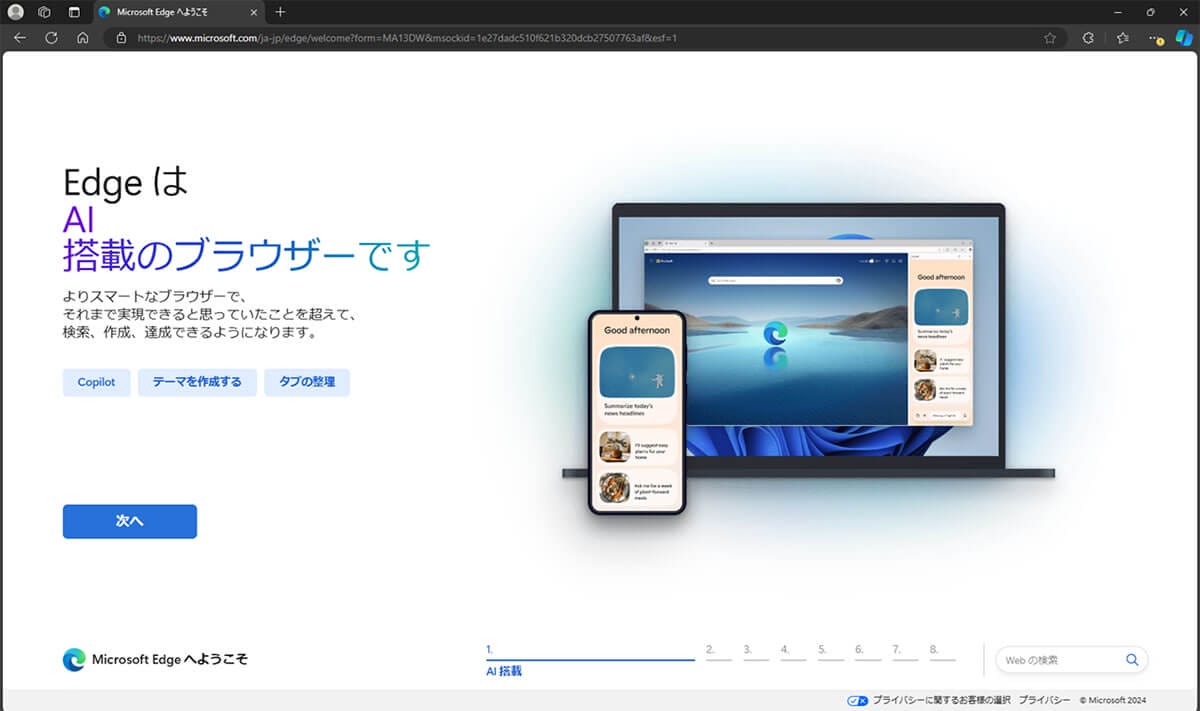Focus the address bar URL
Screen dimensions: 1200x711
pos(408,38)
